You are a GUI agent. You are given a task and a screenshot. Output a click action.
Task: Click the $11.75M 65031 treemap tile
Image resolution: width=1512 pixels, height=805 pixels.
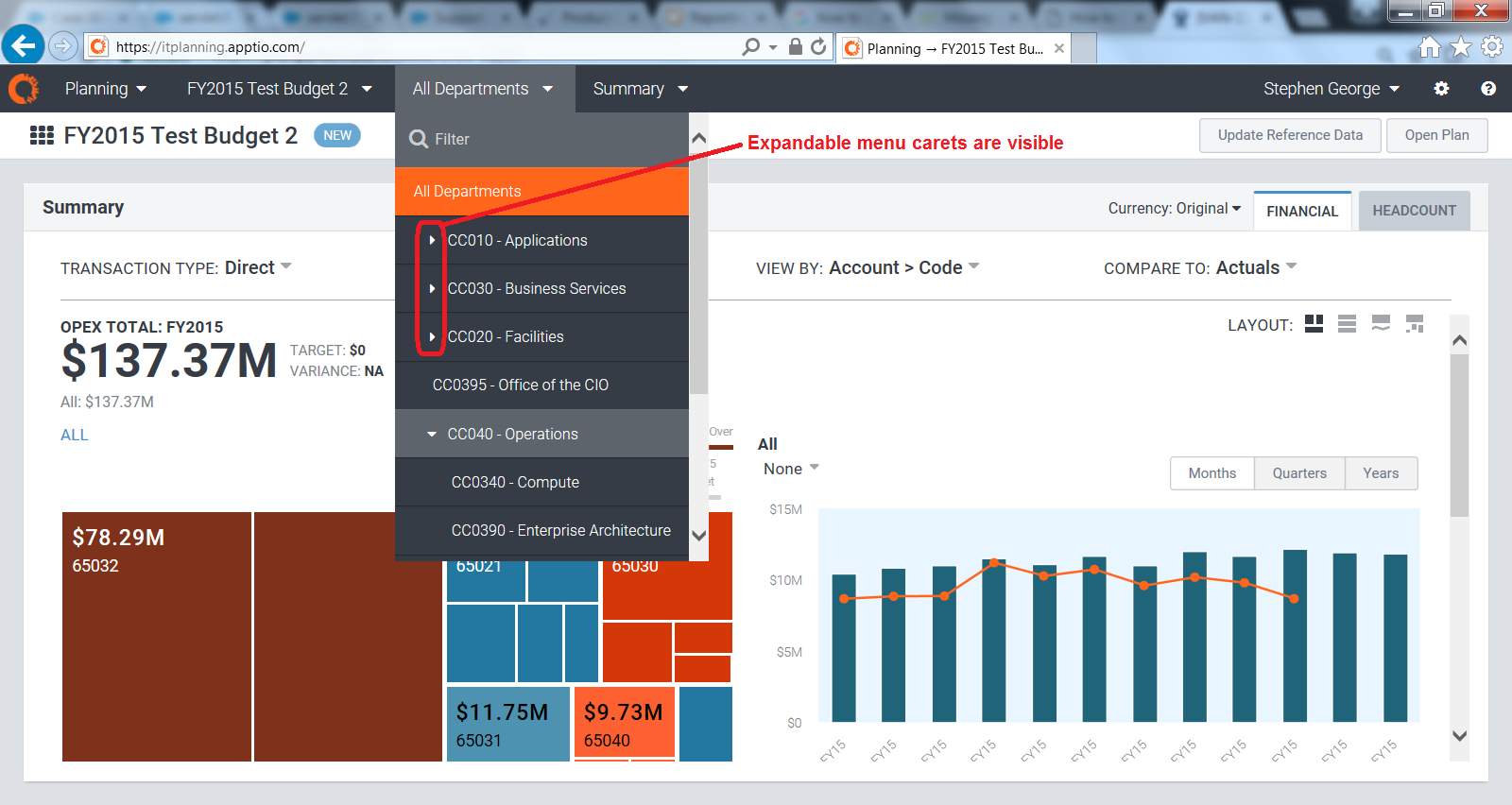(508, 724)
